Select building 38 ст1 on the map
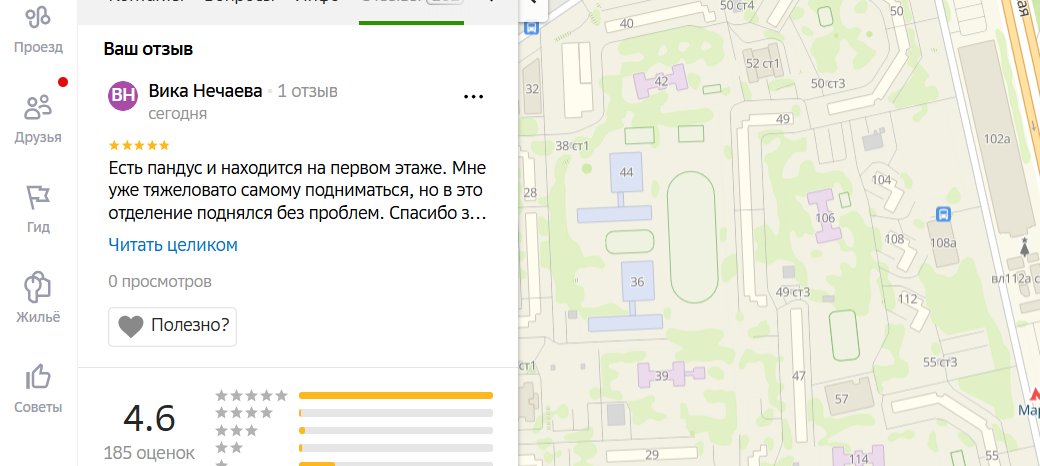The width and height of the screenshot is (1040, 466). (572, 146)
